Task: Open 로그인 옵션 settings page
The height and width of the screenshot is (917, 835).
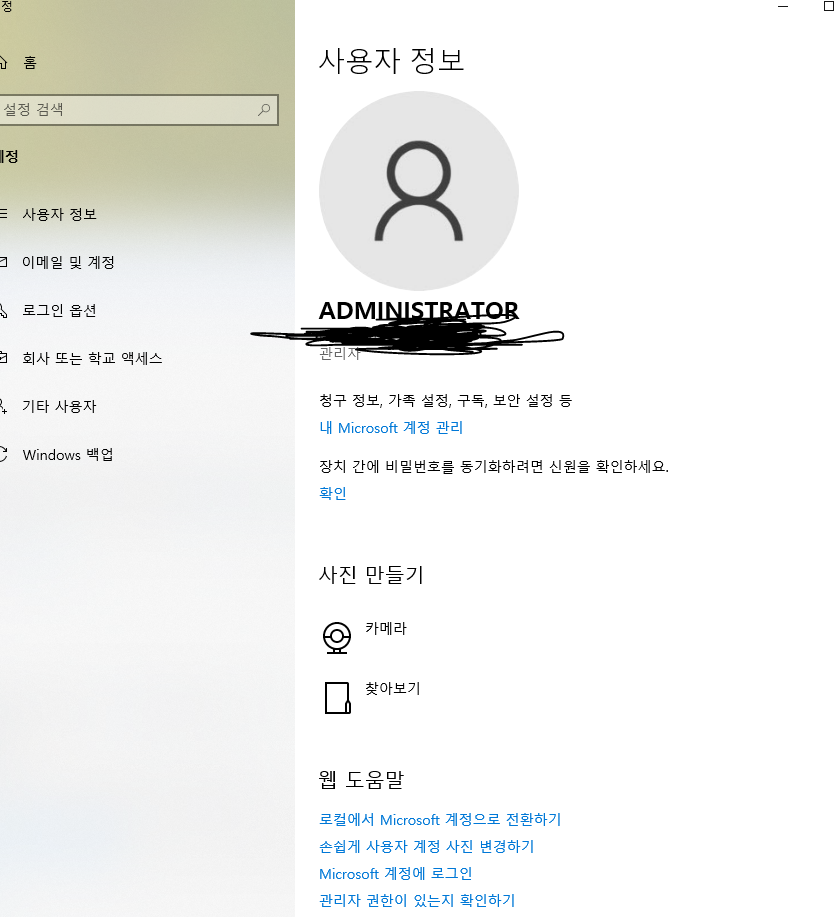Action: click(x=59, y=310)
